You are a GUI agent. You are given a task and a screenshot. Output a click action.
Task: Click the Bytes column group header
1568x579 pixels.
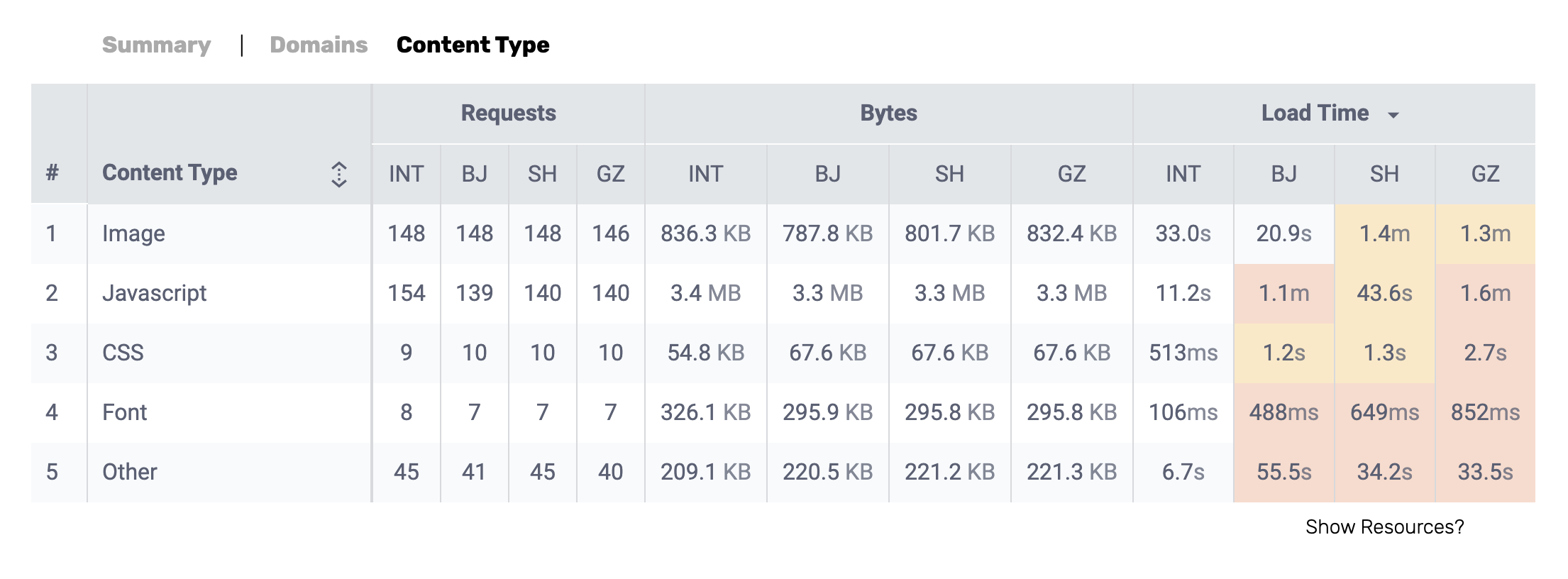click(x=888, y=114)
